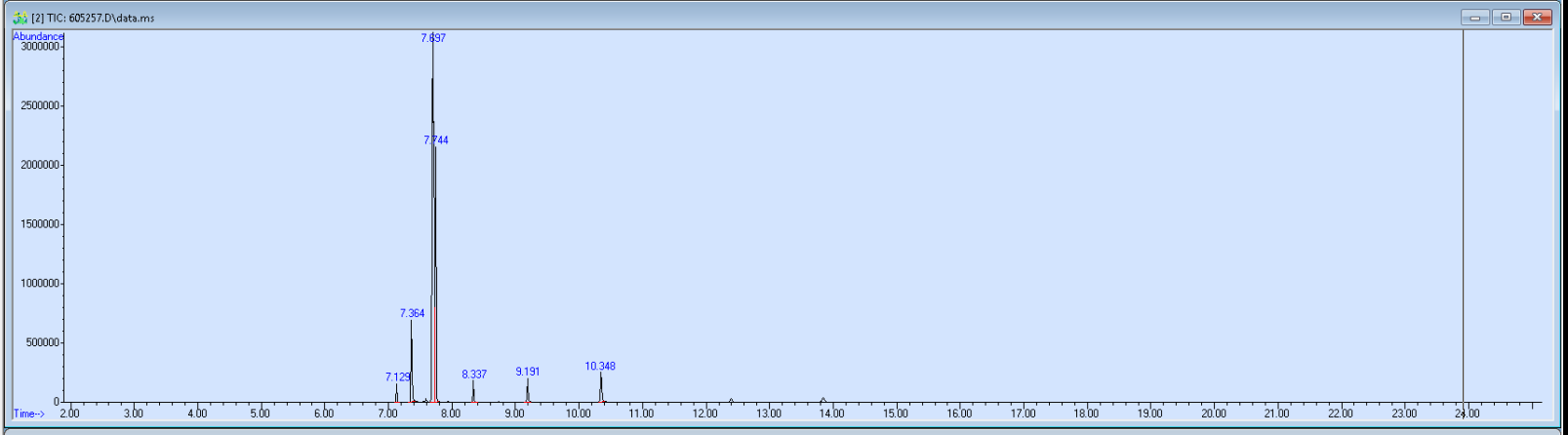Click the 5.00 time axis label
This screenshot has width=1568, height=435.
point(260,414)
